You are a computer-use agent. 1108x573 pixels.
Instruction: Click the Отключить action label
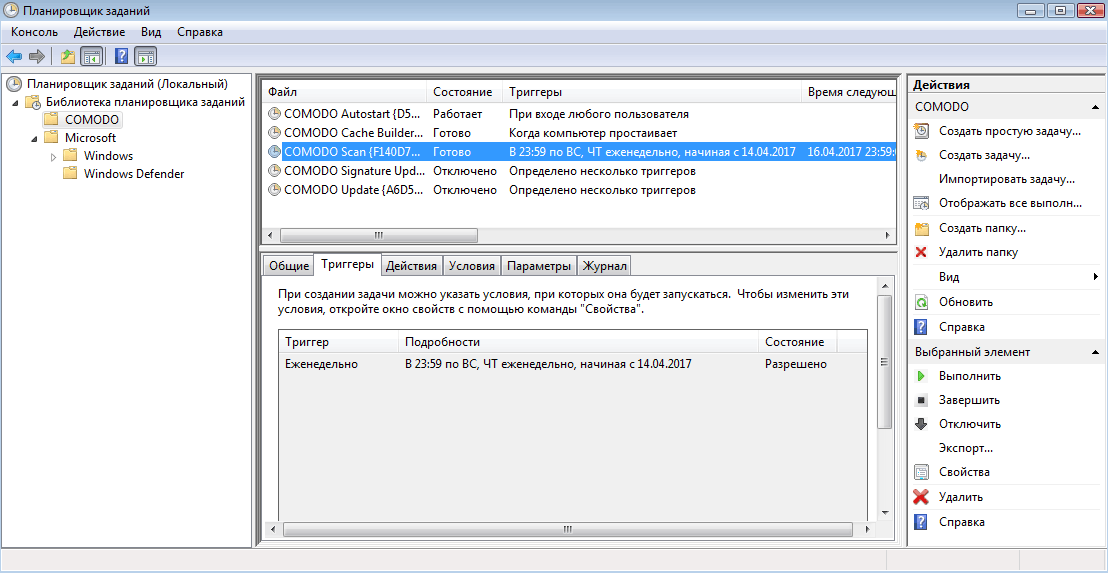(970, 424)
